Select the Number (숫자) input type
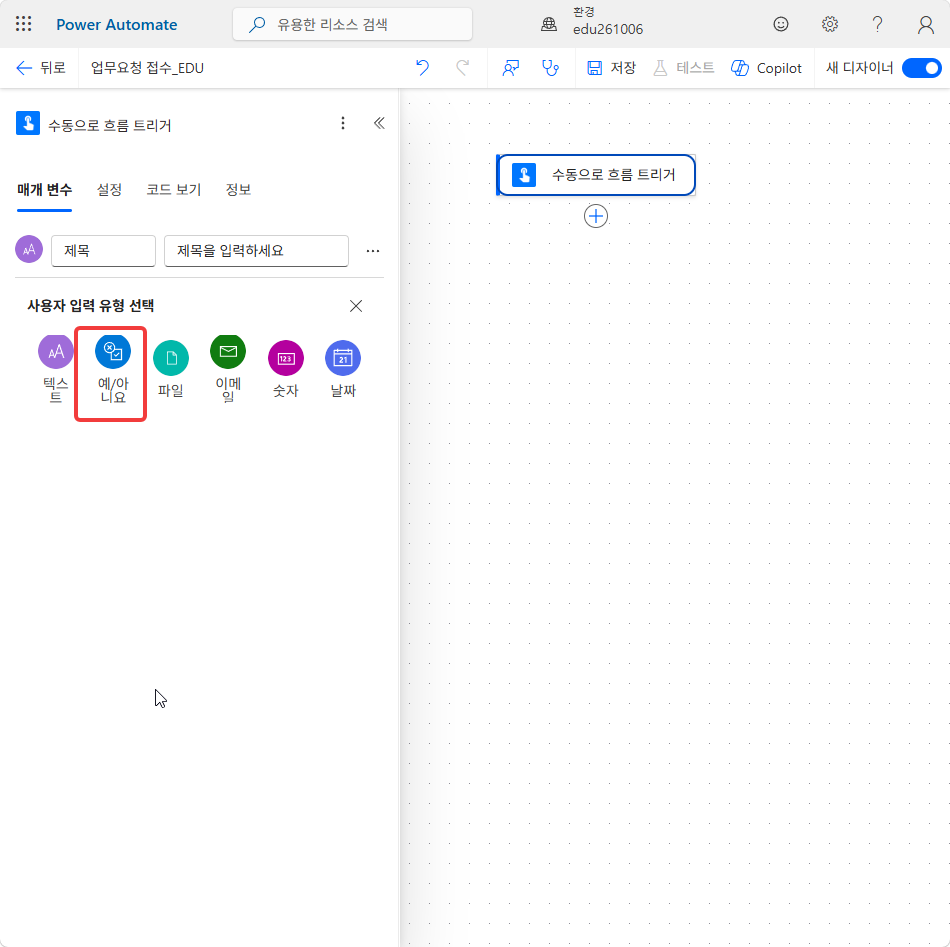This screenshot has width=950, height=947. click(285, 370)
